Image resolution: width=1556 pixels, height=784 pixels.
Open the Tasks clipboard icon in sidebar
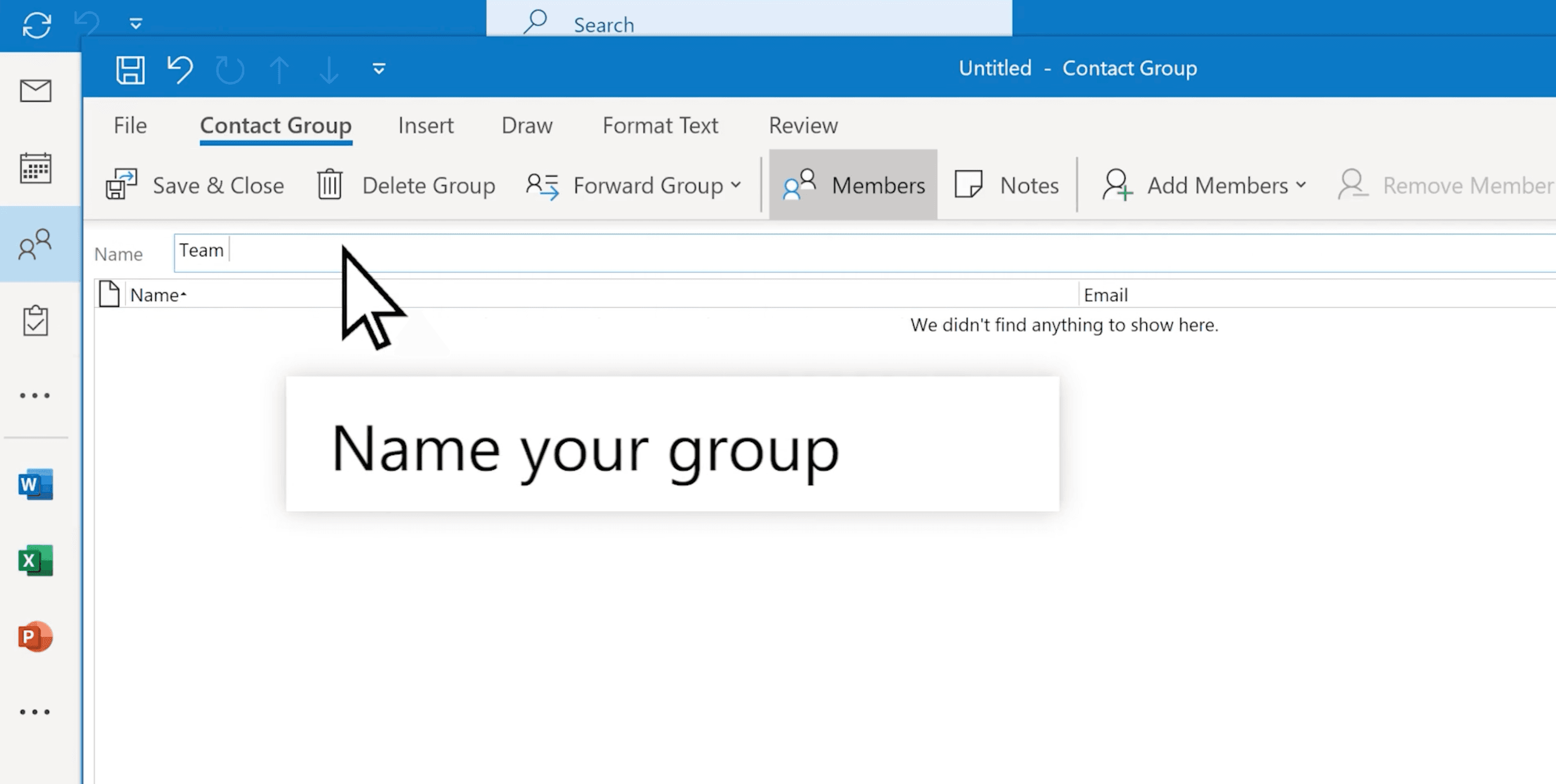tap(36, 321)
